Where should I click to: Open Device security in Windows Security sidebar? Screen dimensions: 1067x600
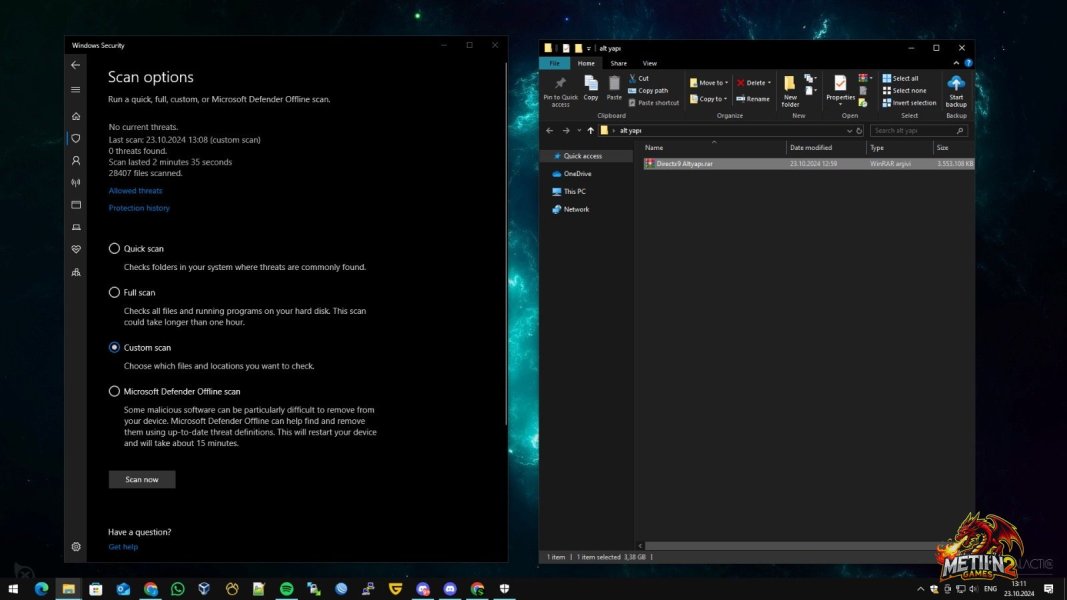(76, 227)
